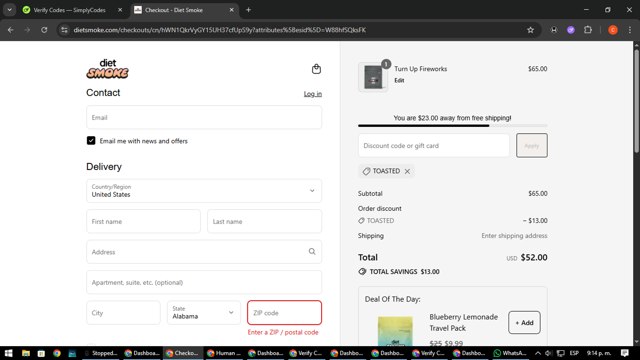Apply the discount code
This screenshot has width=640, height=360.
531,145
